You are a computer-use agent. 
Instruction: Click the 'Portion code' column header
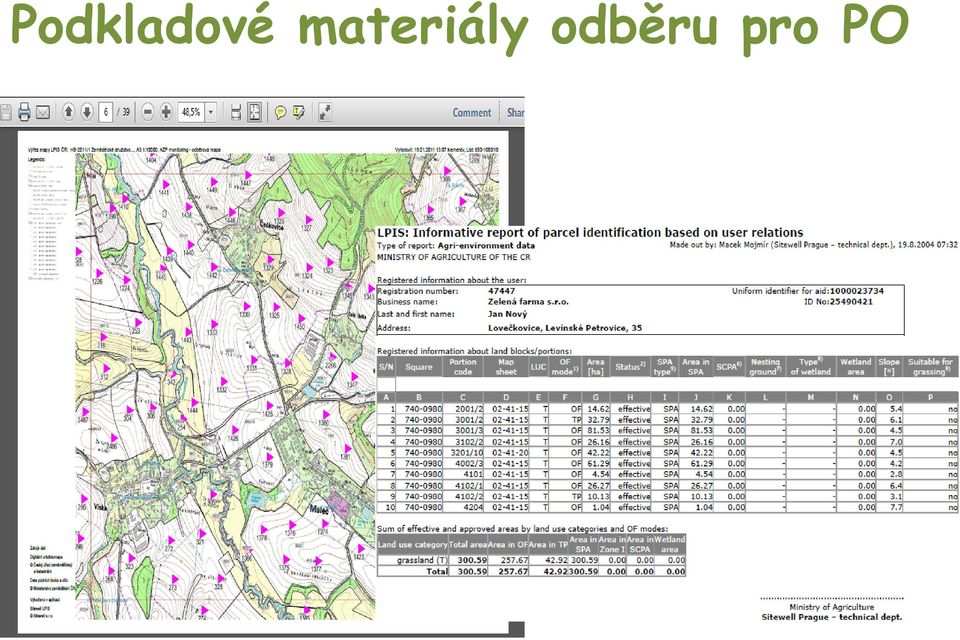[463, 367]
